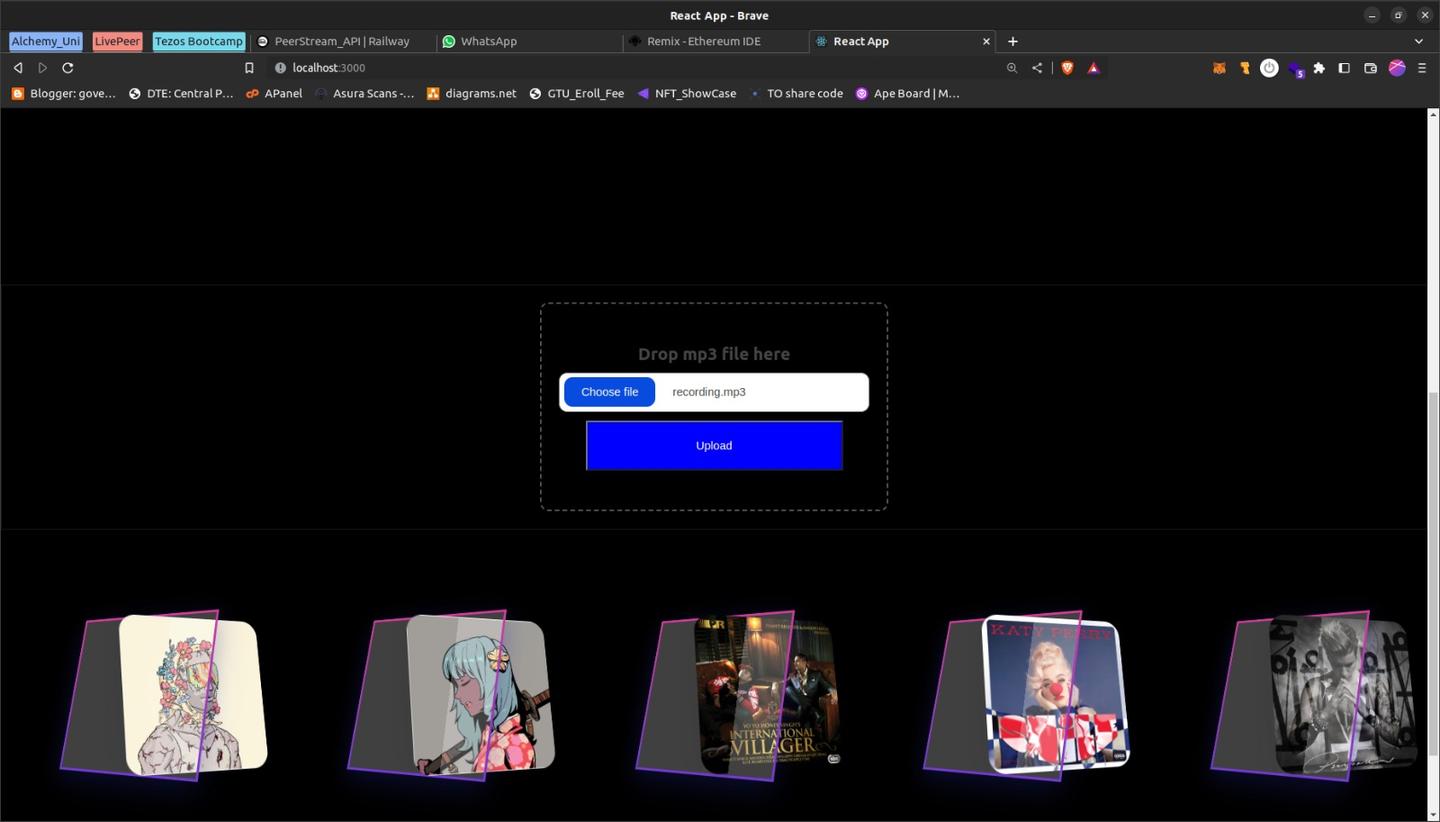This screenshot has height=822, width=1440.
Task: Open the TO share code bookmark
Action: (x=796, y=93)
